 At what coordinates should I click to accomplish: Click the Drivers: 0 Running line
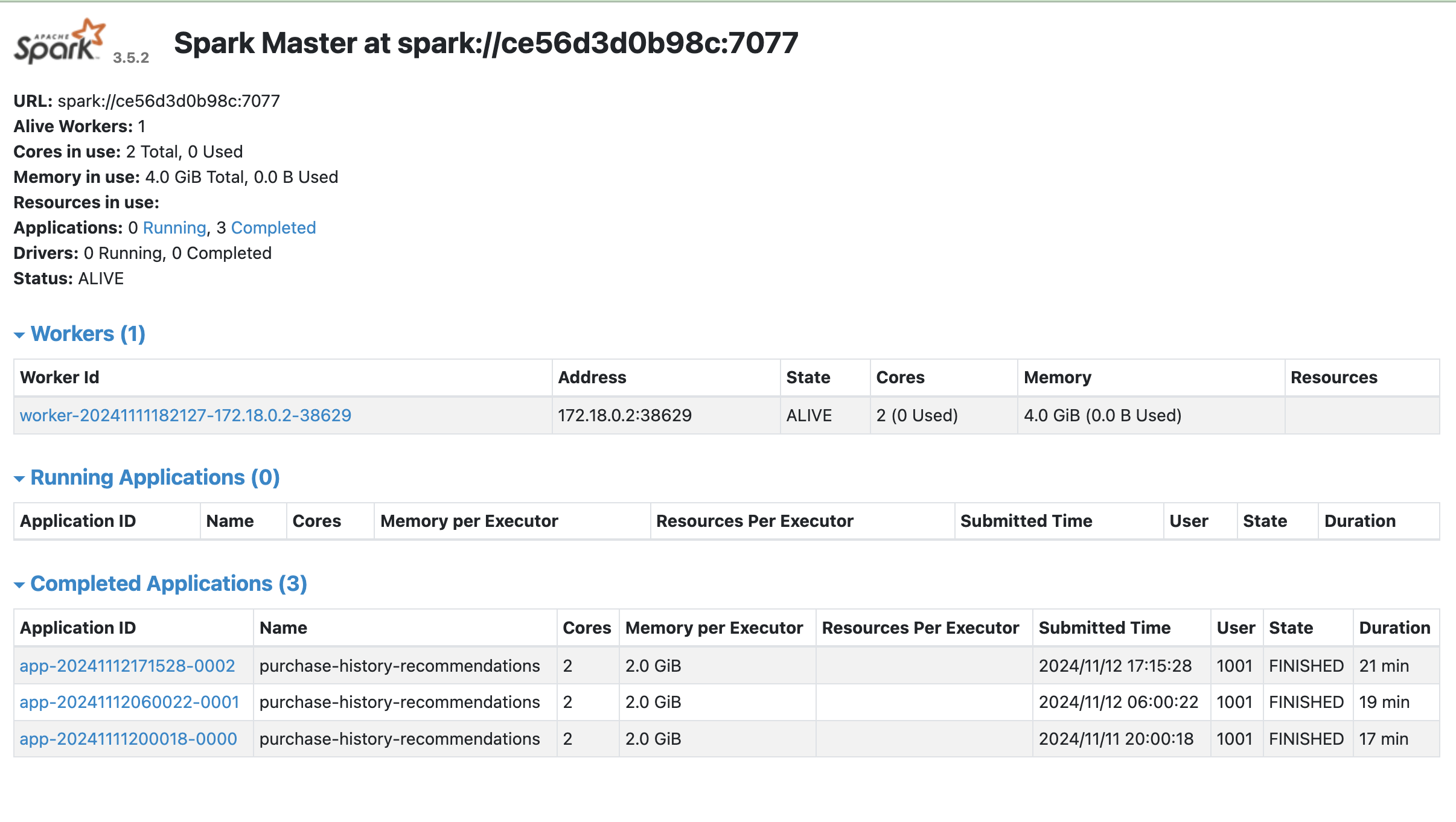[x=142, y=253]
